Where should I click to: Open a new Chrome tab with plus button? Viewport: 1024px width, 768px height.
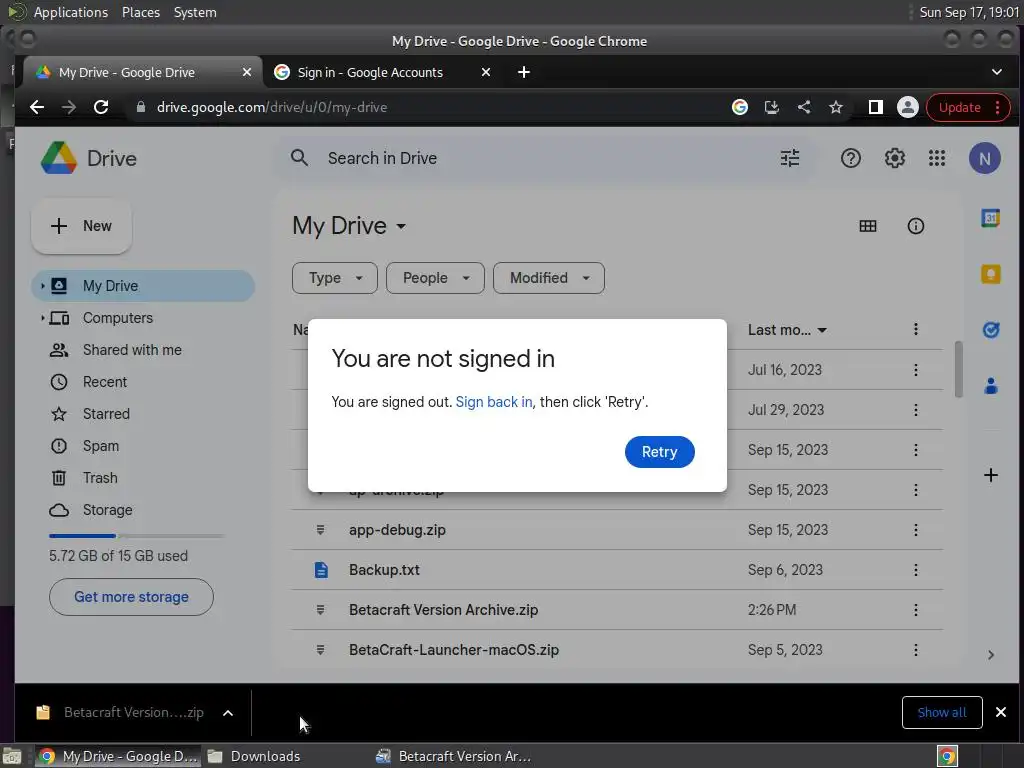coord(524,72)
